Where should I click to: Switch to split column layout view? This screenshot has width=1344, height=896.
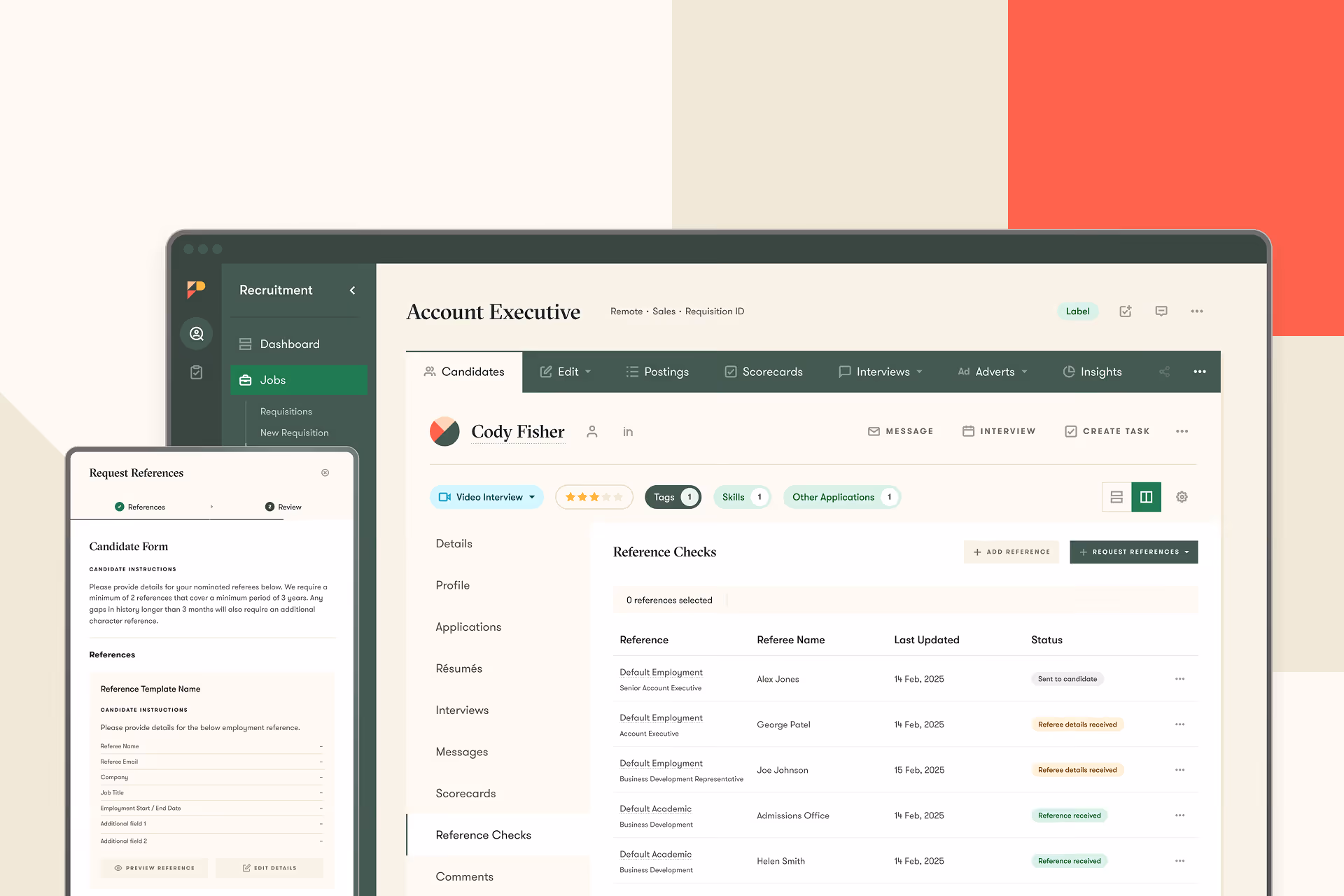coord(1147,497)
